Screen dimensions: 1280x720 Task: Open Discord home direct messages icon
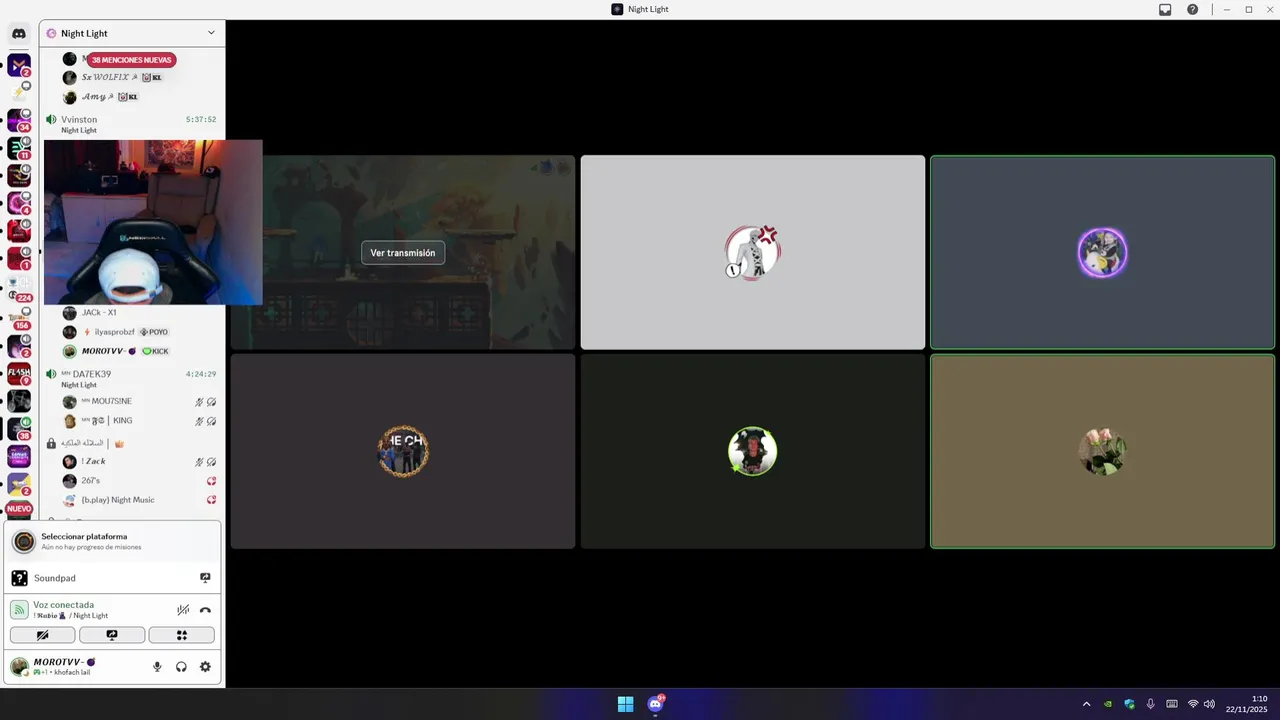pyautogui.click(x=19, y=34)
